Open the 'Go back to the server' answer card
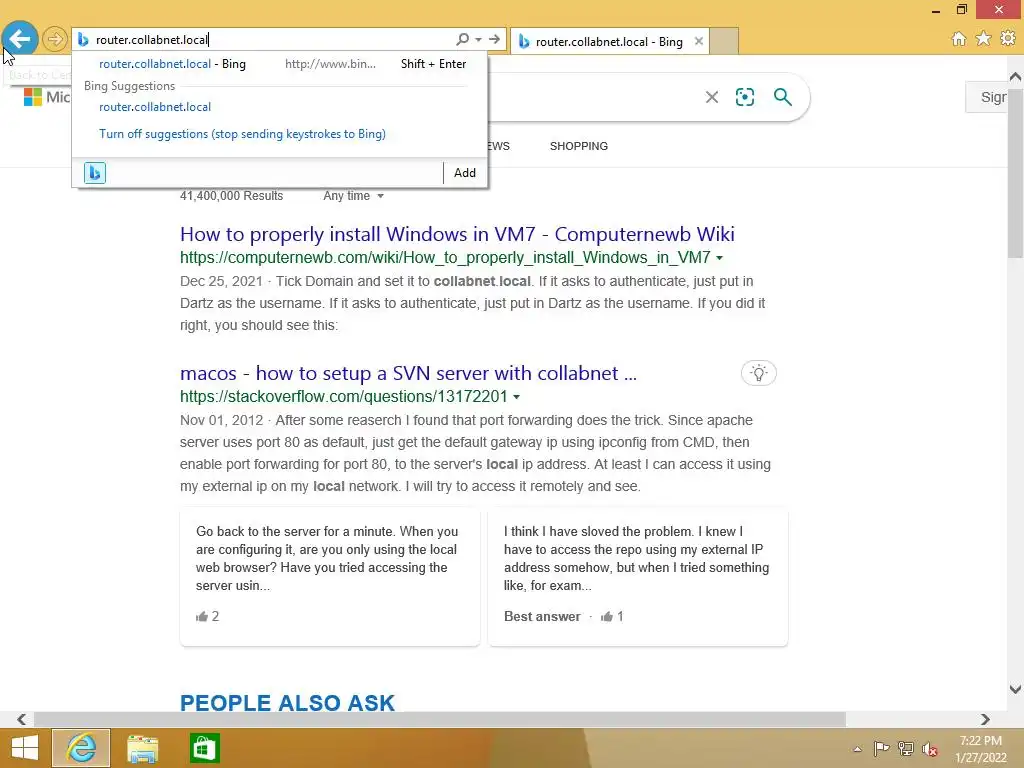The height and width of the screenshot is (768, 1024). click(x=330, y=577)
